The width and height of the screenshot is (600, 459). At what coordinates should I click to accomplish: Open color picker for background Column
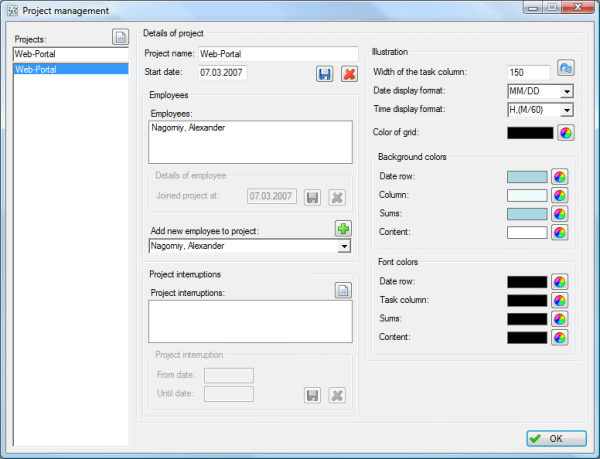pos(559,195)
